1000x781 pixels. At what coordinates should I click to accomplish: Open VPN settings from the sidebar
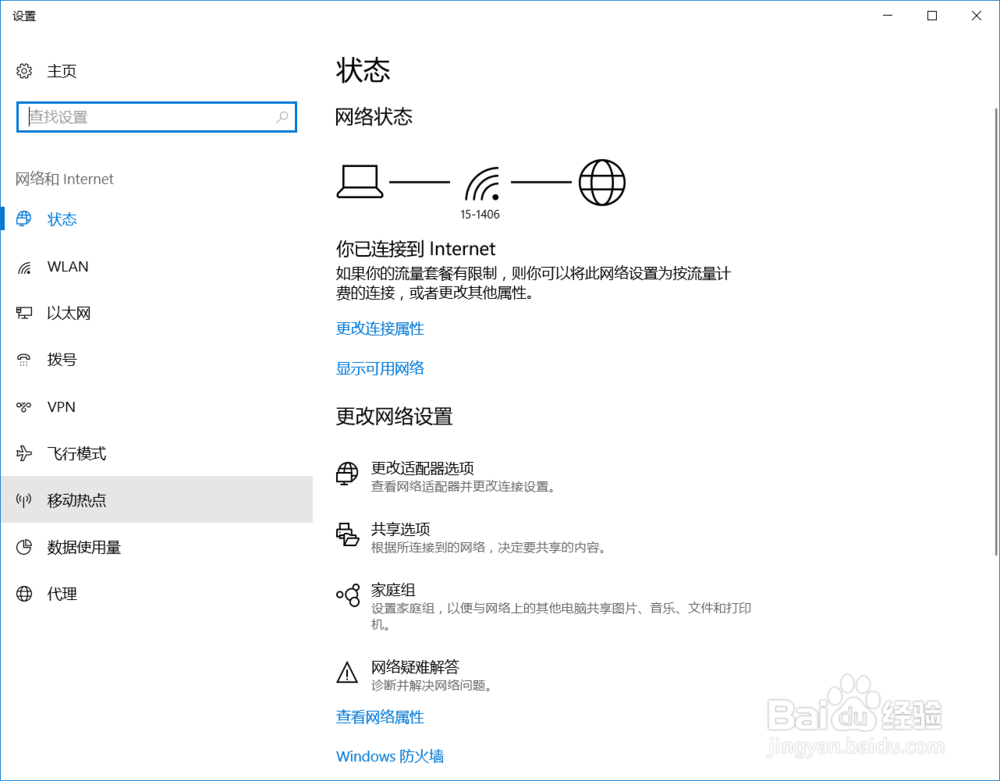(60, 406)
